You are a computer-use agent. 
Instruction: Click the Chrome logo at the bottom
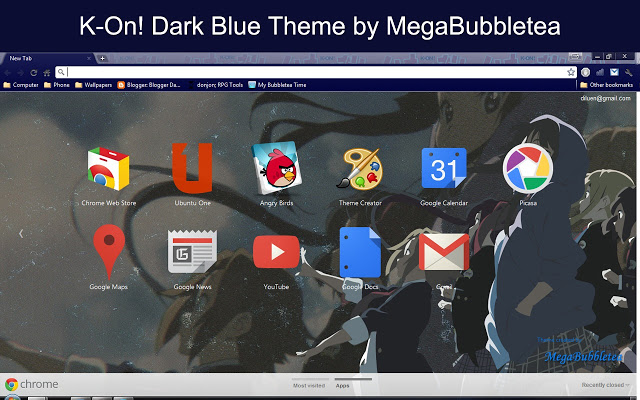point(31,384)
